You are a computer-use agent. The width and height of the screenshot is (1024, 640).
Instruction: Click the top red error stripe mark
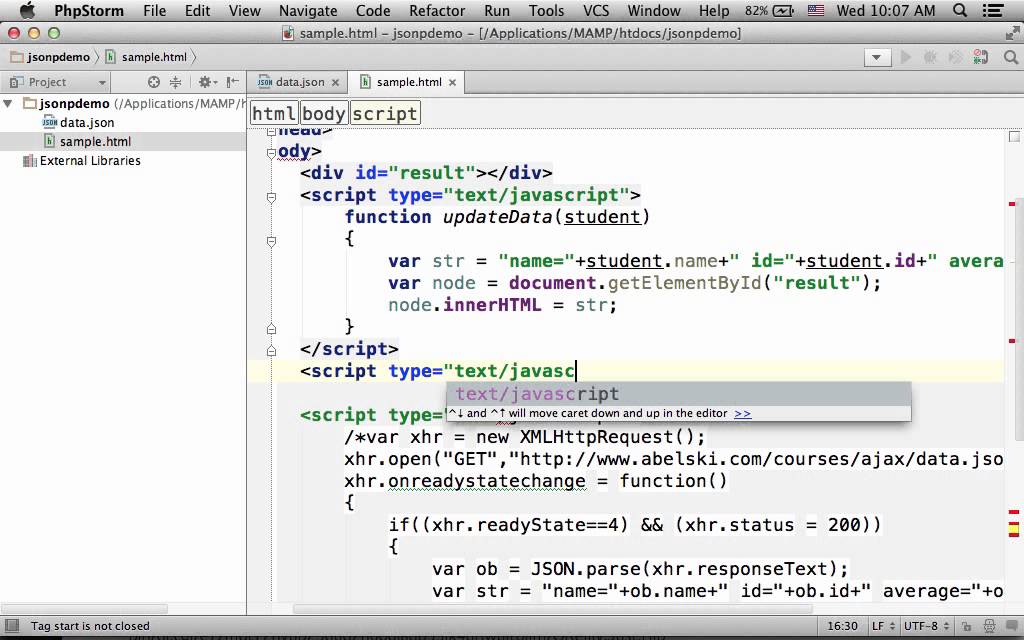[1012, 204]
